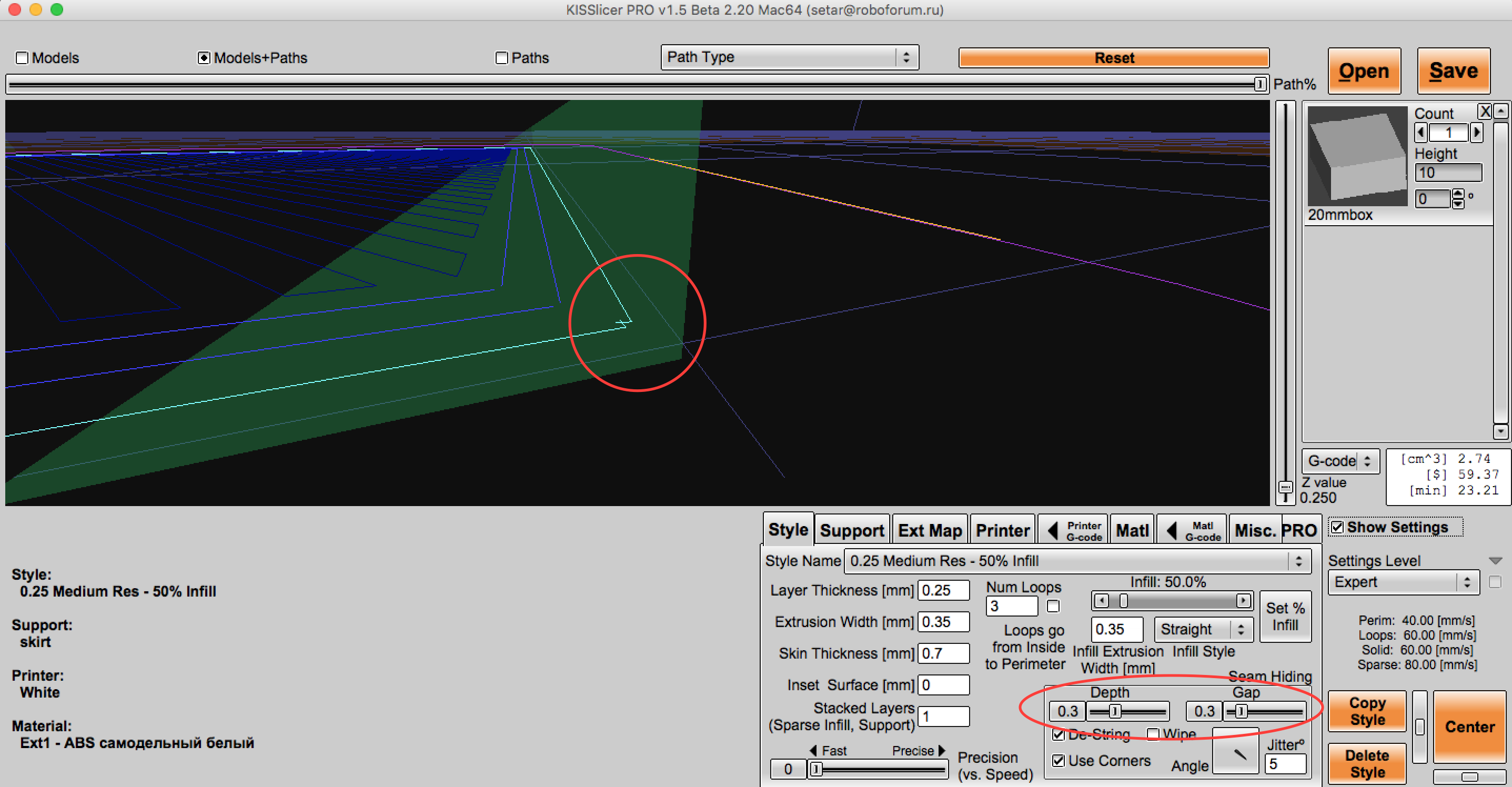Click the orange Save button

tap(1453, 71)
